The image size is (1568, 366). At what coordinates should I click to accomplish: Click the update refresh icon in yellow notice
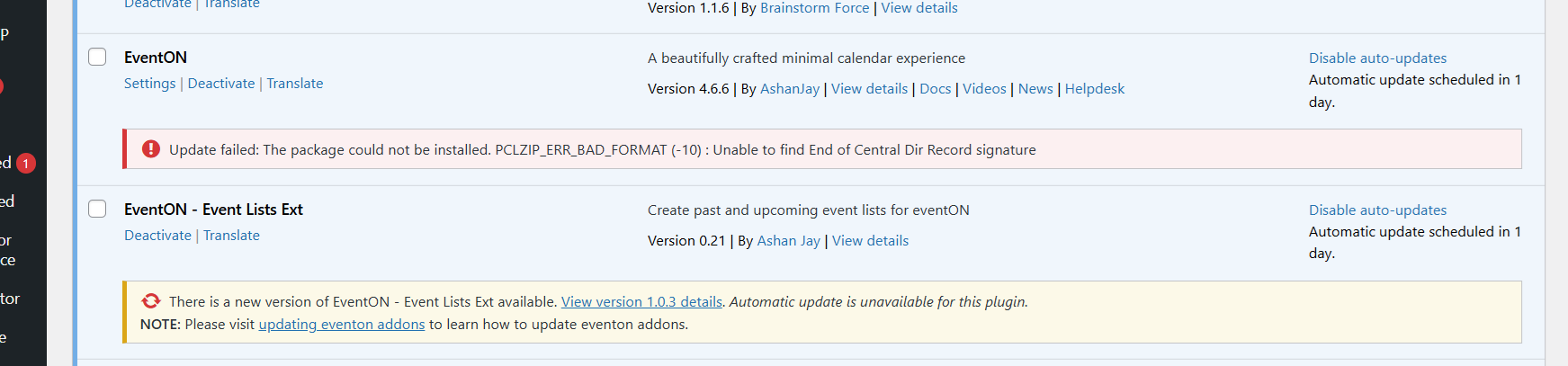tap(151, 301)
